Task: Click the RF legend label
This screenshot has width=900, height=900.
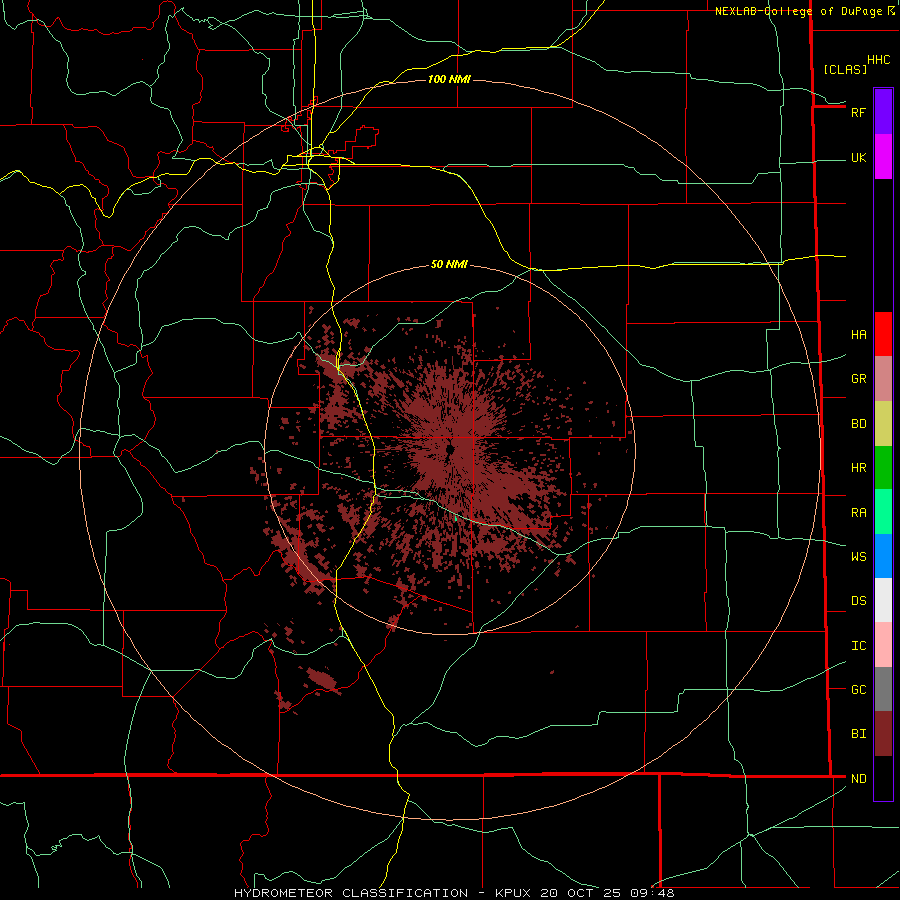Action: pyautogui.click(x=858, y=112)
